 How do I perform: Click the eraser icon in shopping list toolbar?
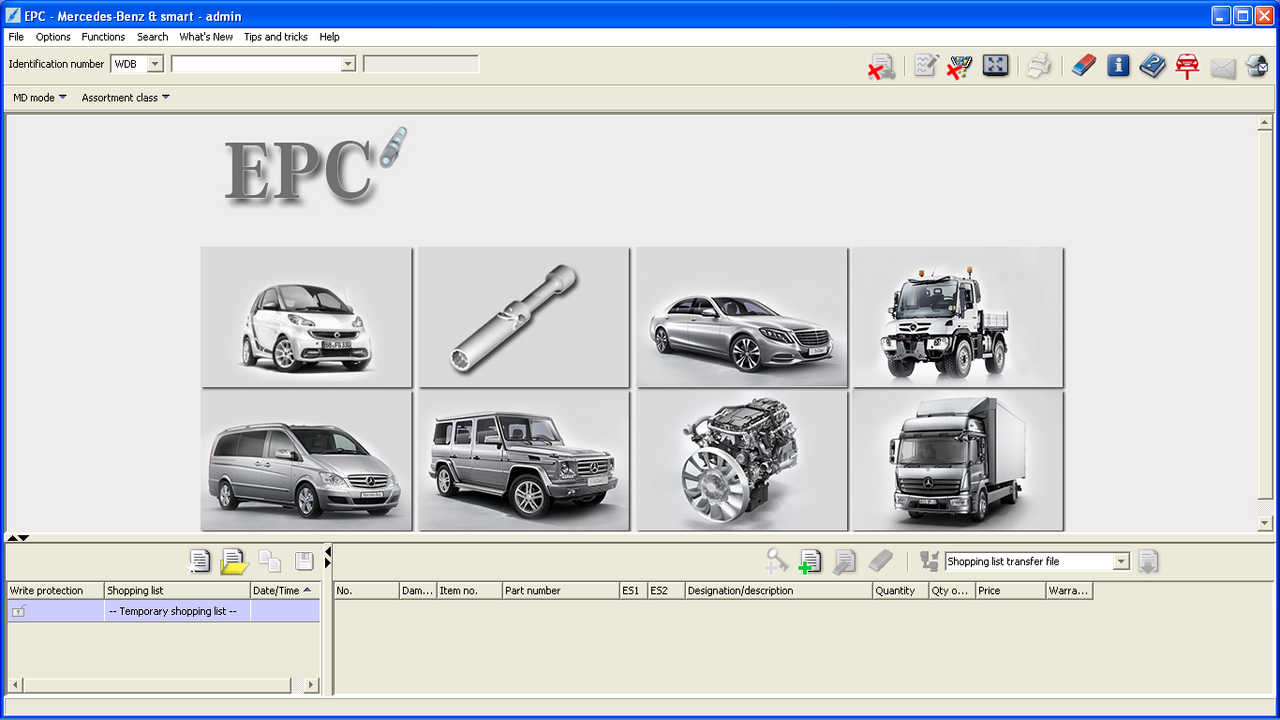[880, 561]
